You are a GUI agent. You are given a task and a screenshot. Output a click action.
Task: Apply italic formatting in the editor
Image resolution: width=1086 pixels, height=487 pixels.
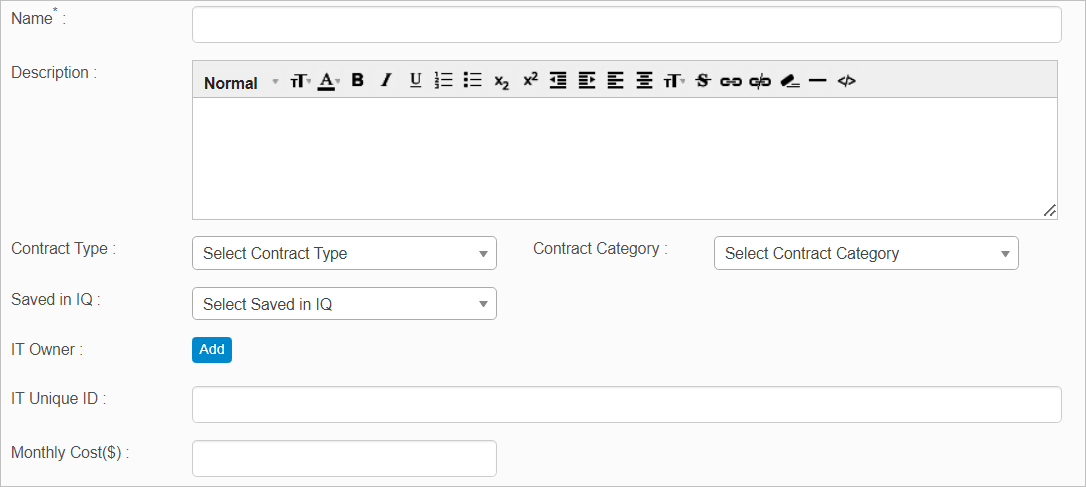coord(386,81)
